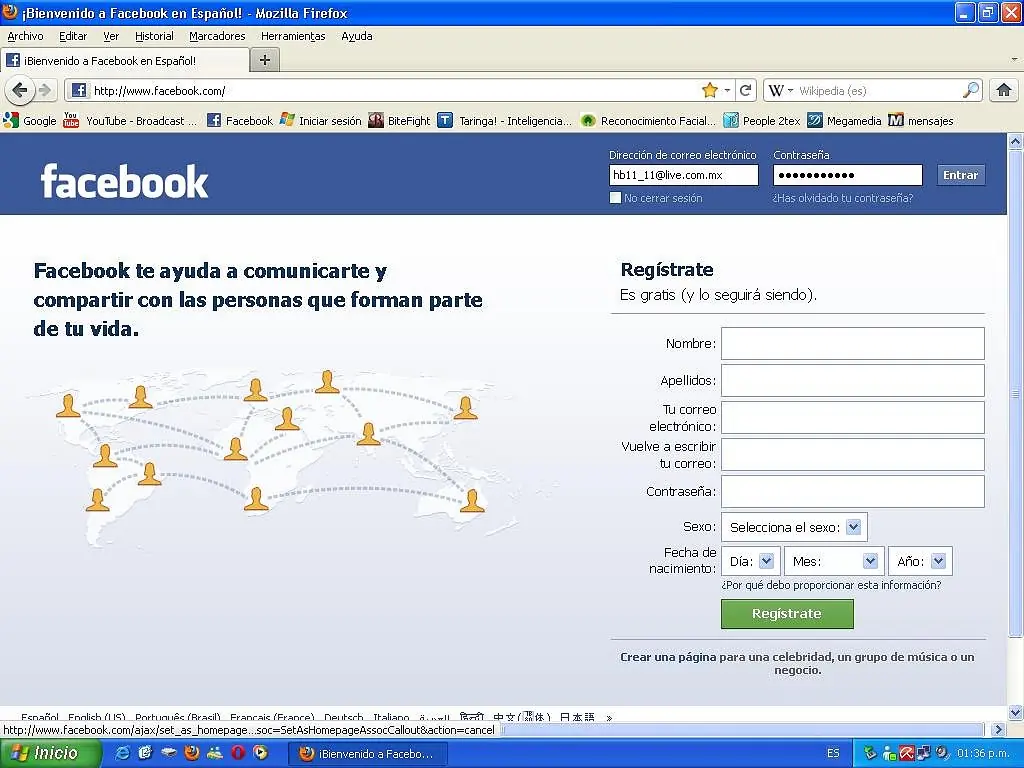Open the Día birth date dropdown
The height and width of the screenshot is (768, 1024).
pos(750,561)
